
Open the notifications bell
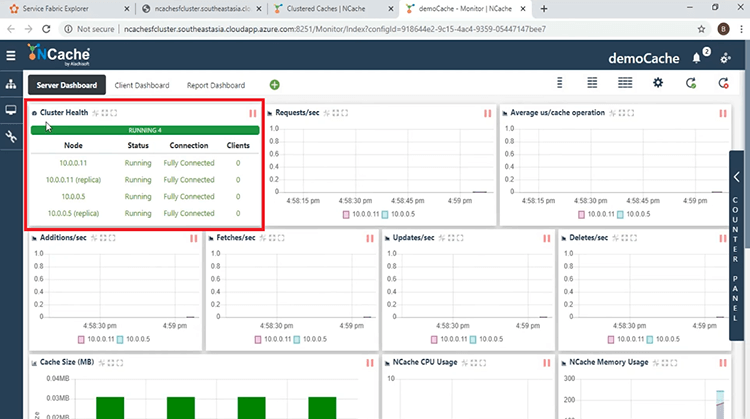coord(696,58)
